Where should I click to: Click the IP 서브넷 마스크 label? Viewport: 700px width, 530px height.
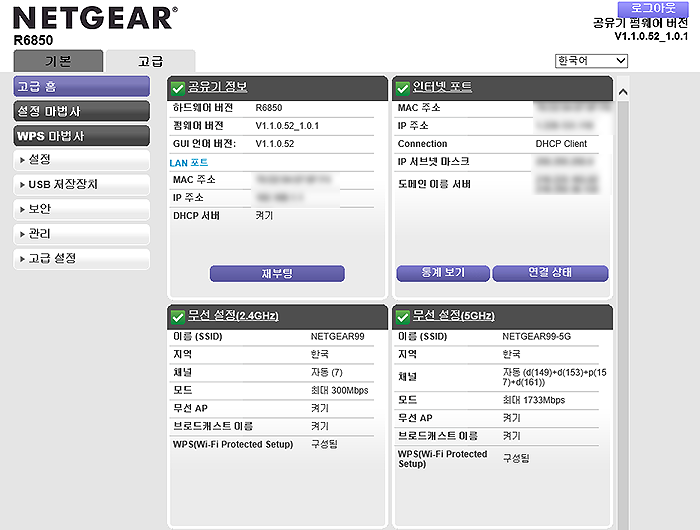pyautogui.click(x=433, y=162)
